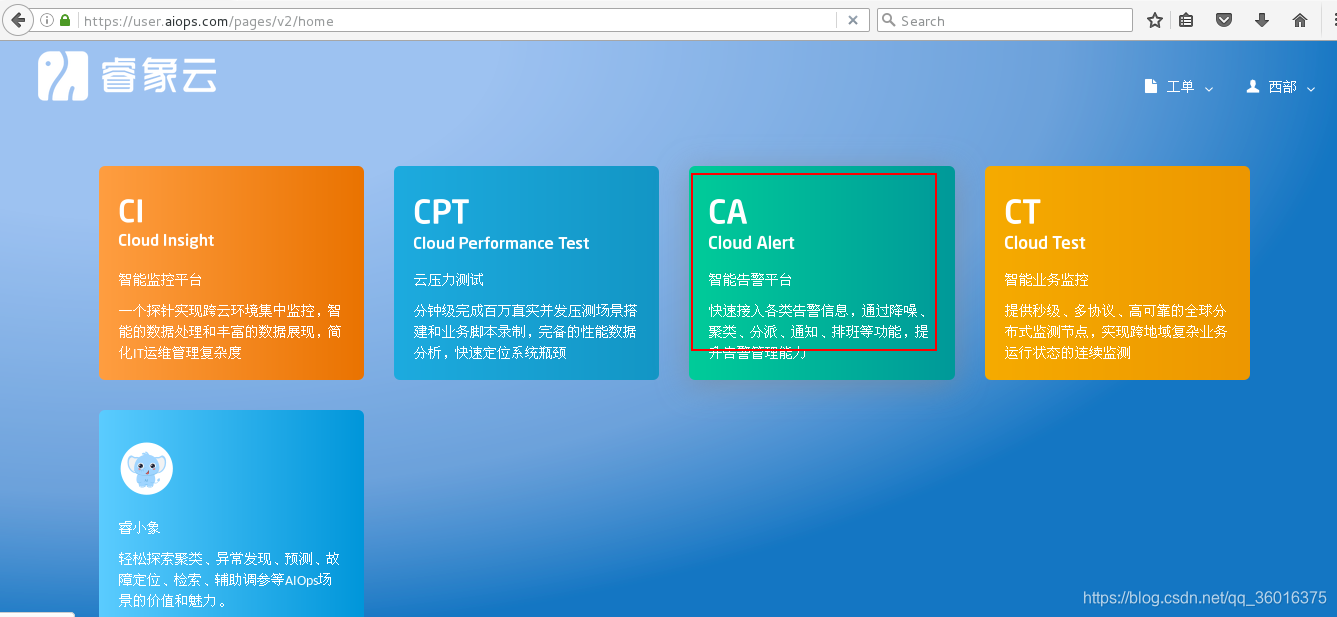
Task: Click the 睿象云 brand name text
Action: coord(158,76)
